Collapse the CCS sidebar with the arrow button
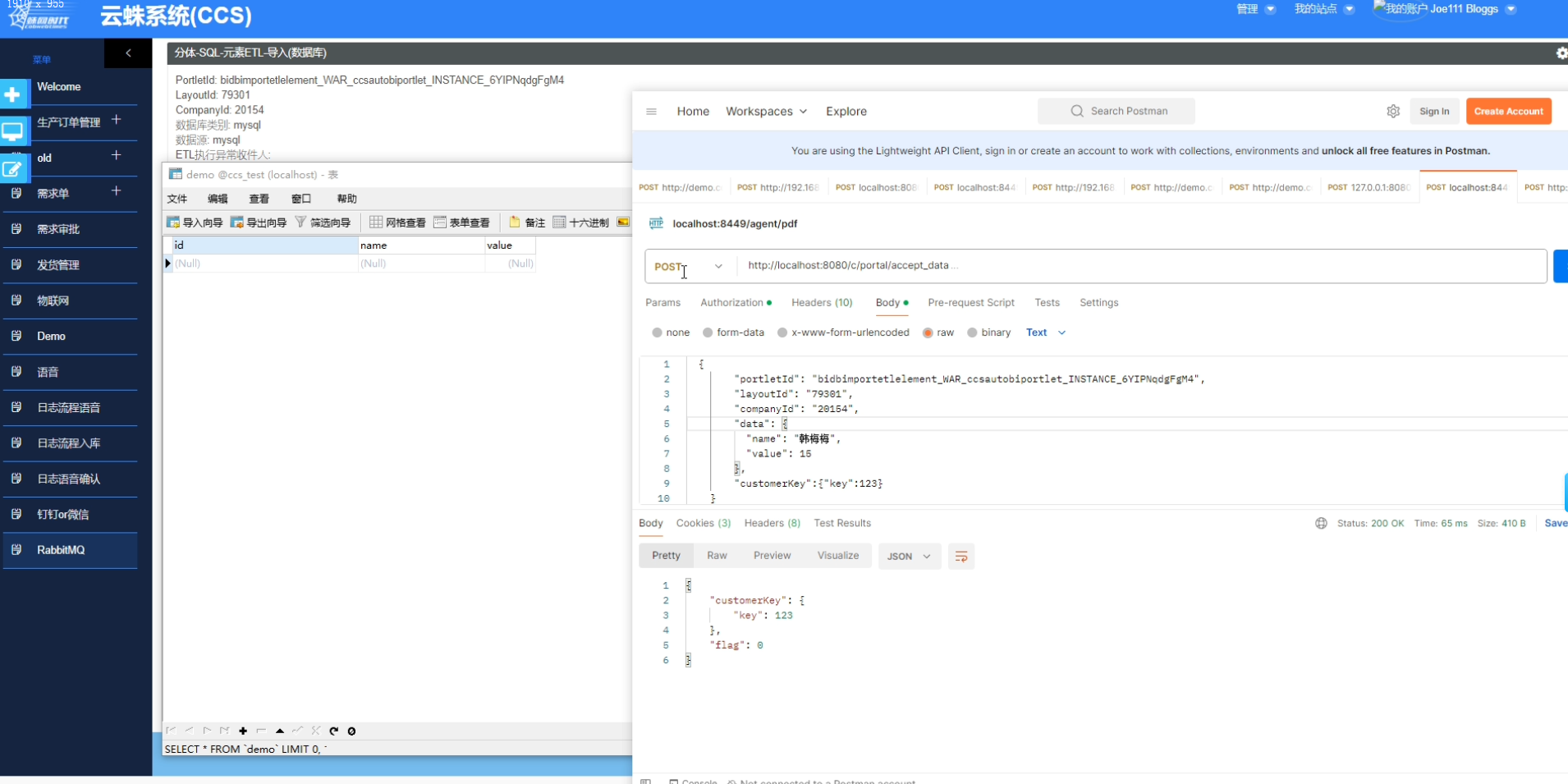This screenshot has height=784, width=1568. coord(128,53)
